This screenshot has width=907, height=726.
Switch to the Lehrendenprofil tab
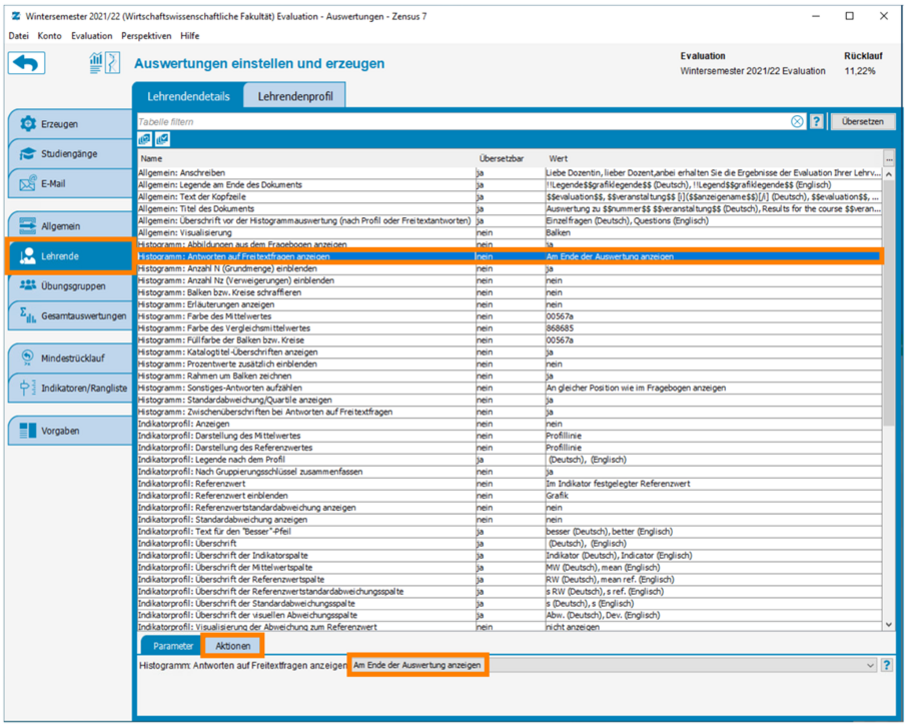point(295,96)
